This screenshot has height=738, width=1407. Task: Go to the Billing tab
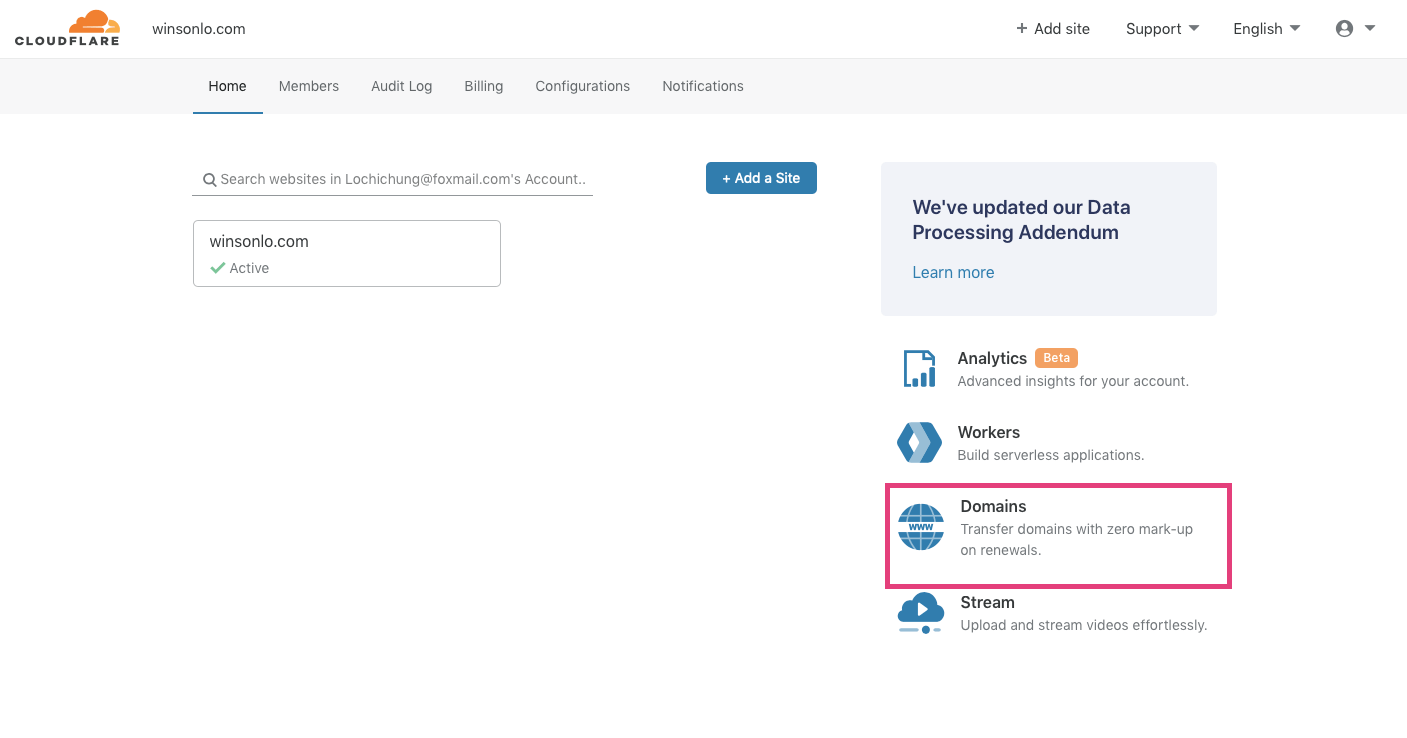[484, 86]
